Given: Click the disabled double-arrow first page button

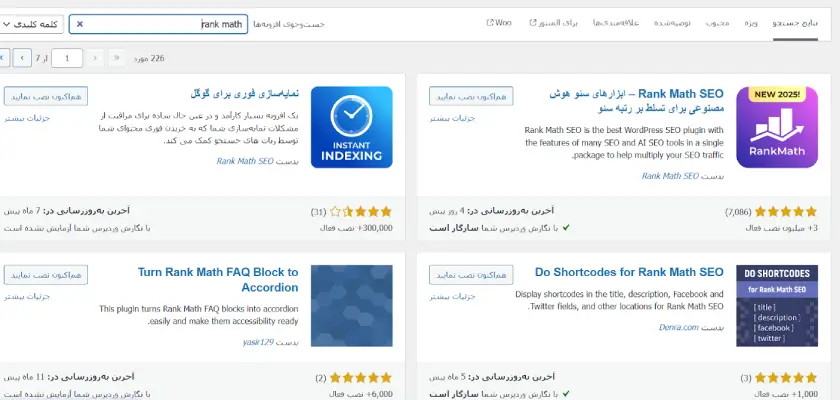Looking at the screenshot, I should click(117, 58).
